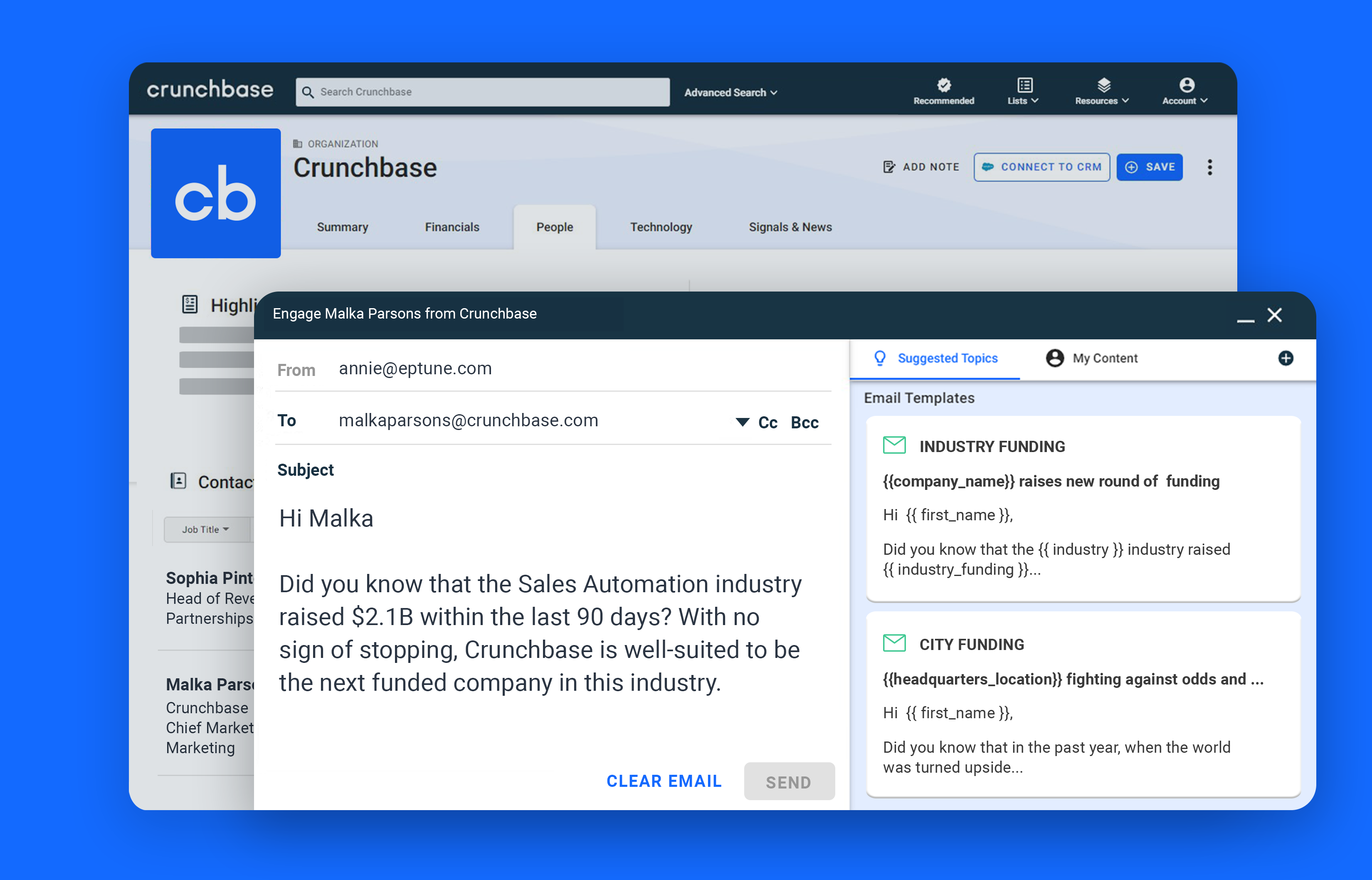The width and height of the screenshot is (1372, 880).
Task: Switch to My Content tab
Action: point(1091,358)
